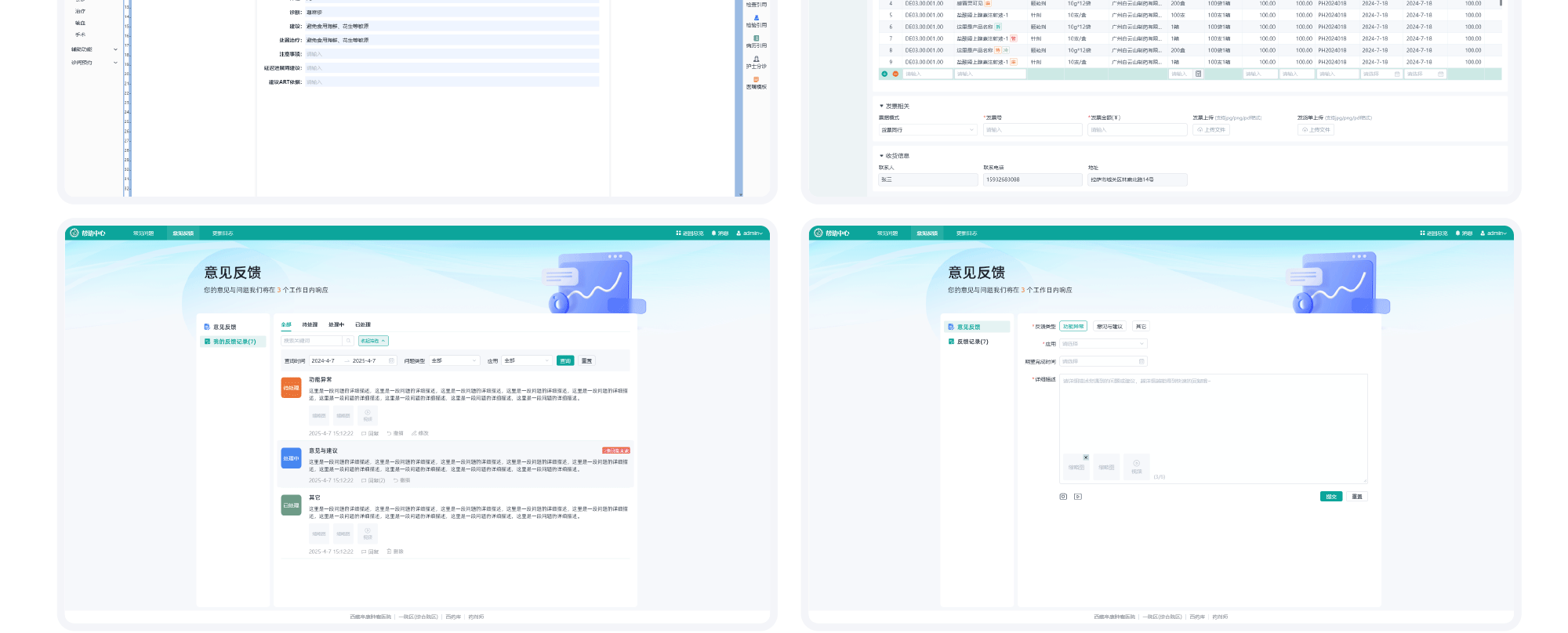The image size is (1568, 633).
Task: Select 意见与建议 feedback type option
Action: [1109, 327]
